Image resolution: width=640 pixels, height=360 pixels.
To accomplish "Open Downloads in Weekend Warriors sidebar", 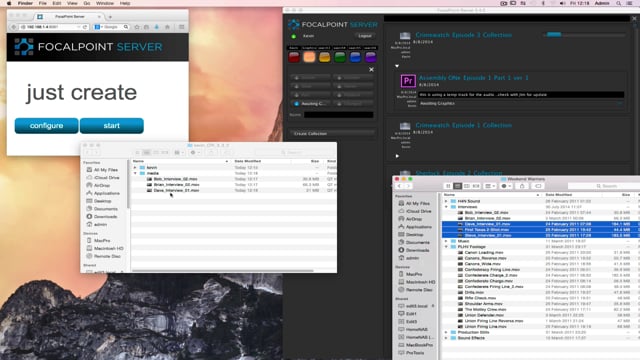I will pos(414,250).
